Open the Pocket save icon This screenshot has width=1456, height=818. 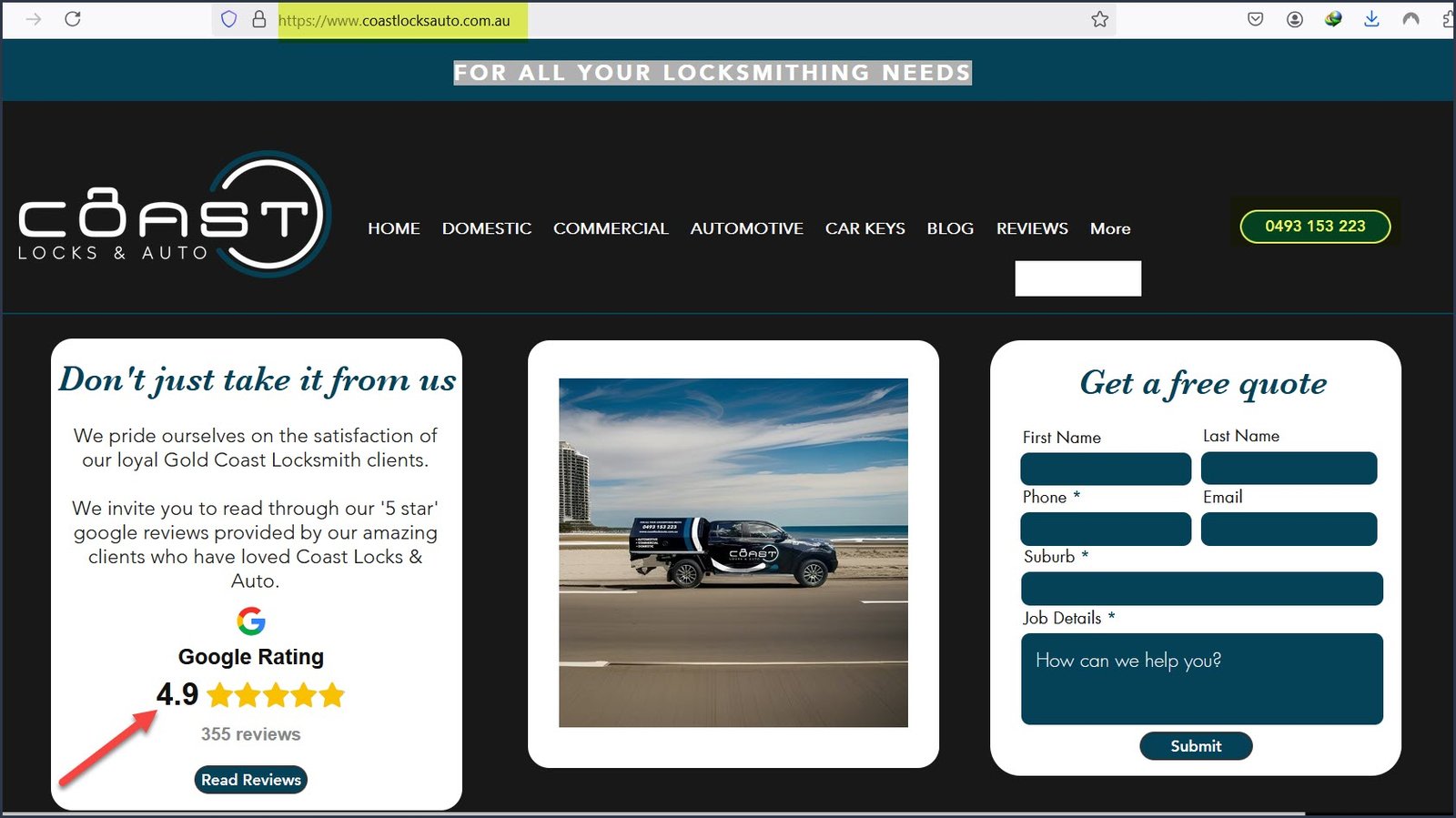click(1255, 19)
